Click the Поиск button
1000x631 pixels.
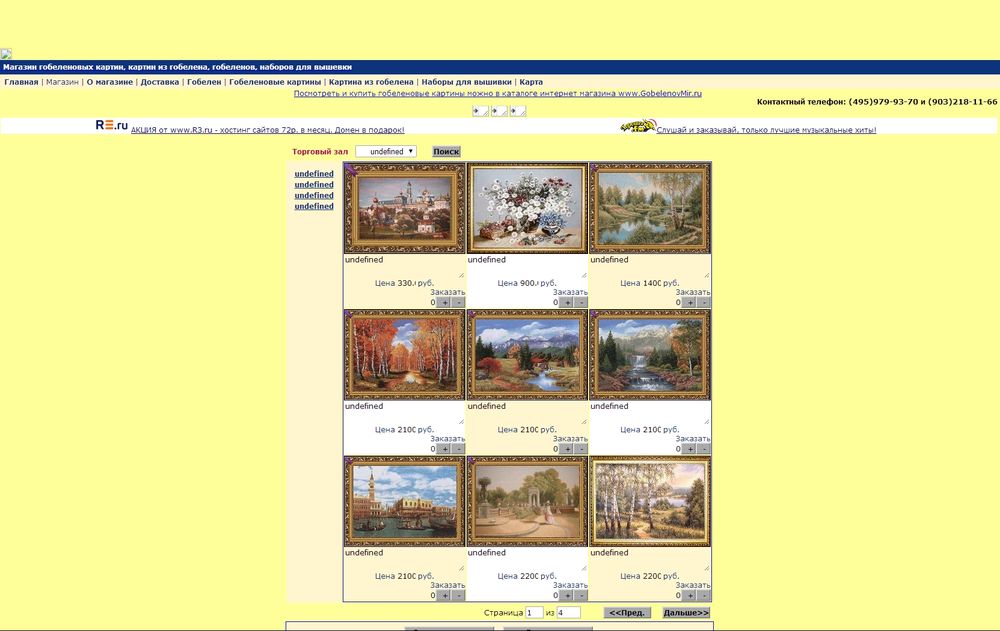(446, 151)
